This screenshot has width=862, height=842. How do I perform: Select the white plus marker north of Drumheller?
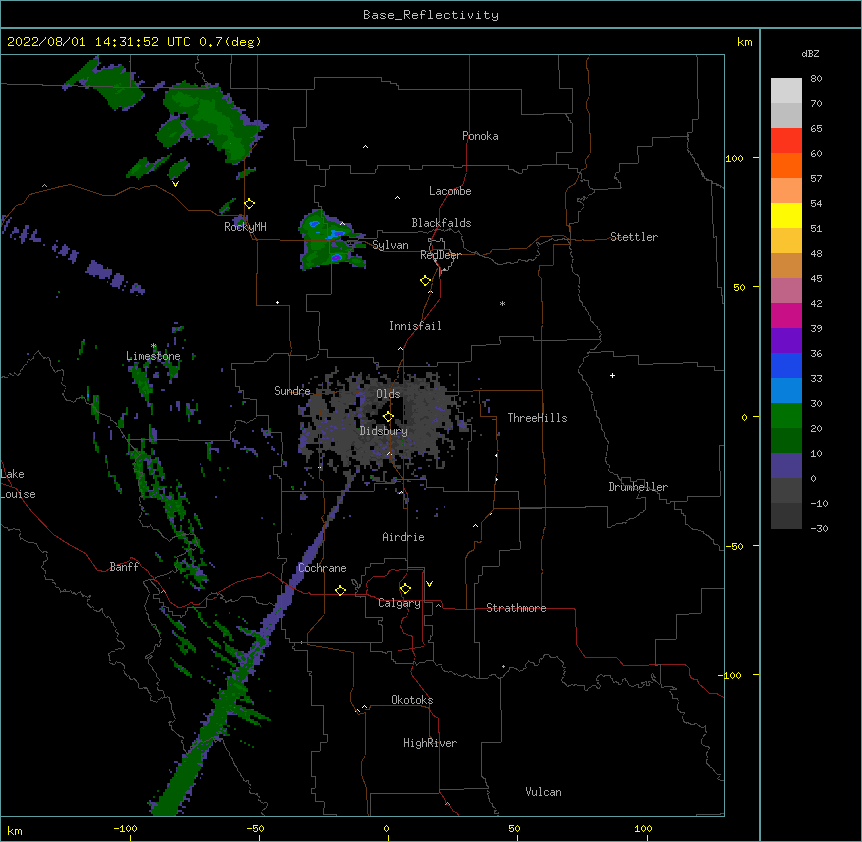(612, 375)
